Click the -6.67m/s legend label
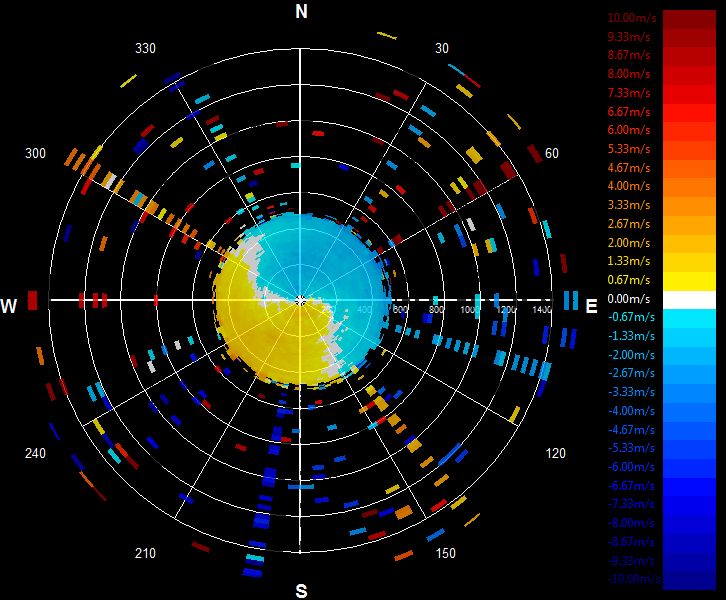The width and height of the screenshot is (726, 600). click(631, 486)
